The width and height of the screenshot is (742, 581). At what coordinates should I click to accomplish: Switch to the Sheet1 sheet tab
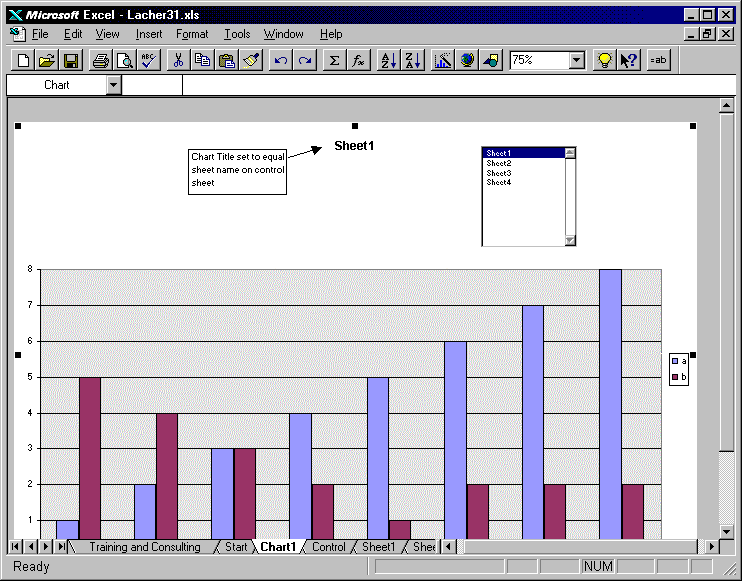[x=379, y=547]
